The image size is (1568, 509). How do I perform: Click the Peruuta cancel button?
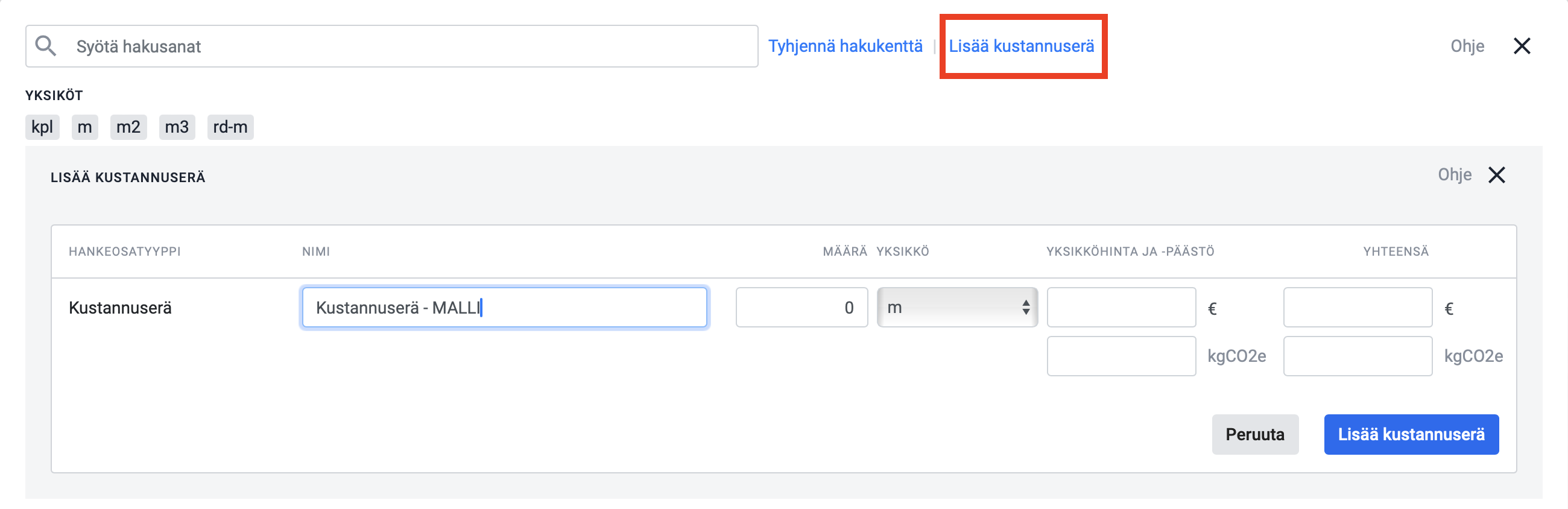(1255, 435)
